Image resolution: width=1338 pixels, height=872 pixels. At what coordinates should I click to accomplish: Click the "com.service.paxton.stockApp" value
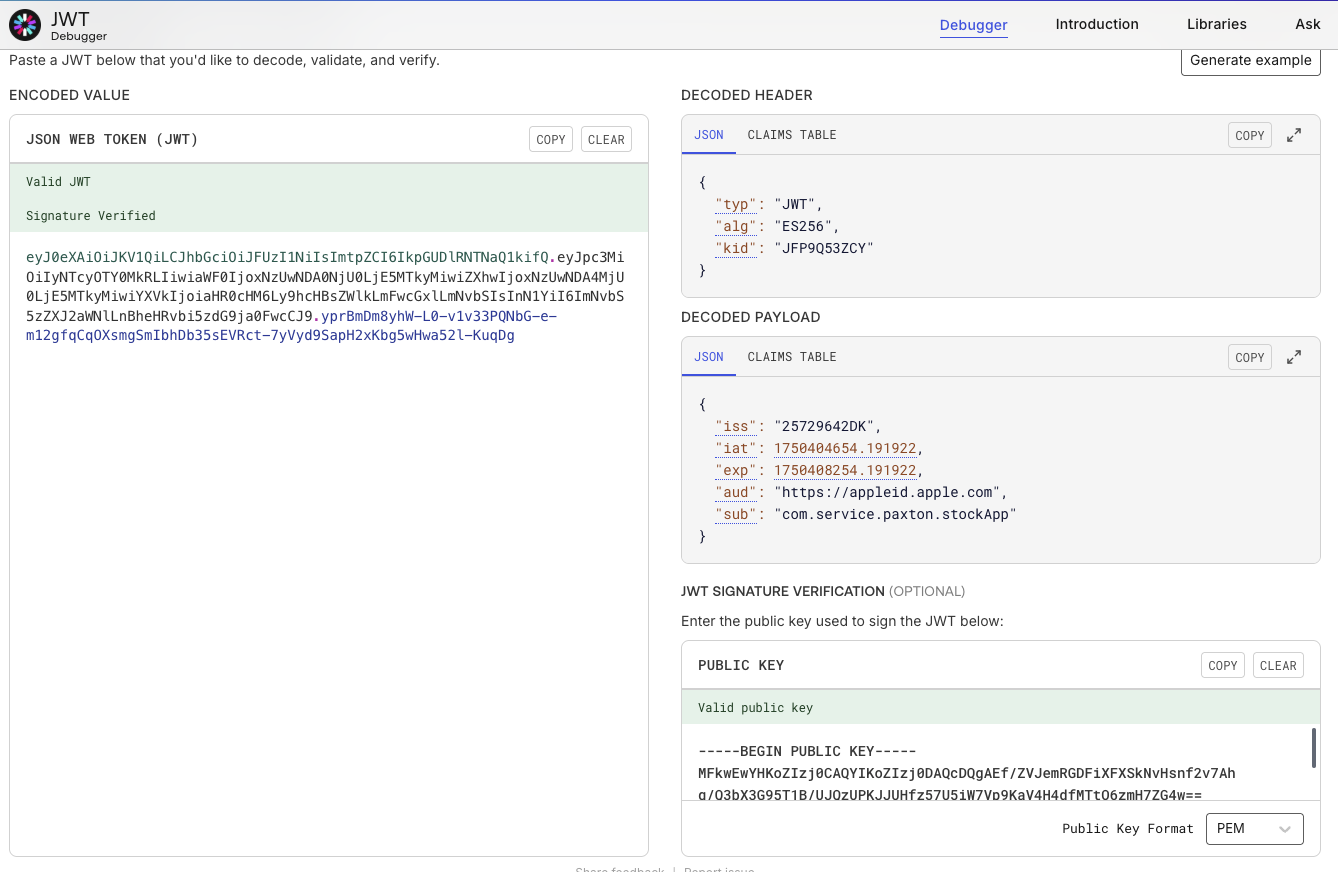(895, 514)
